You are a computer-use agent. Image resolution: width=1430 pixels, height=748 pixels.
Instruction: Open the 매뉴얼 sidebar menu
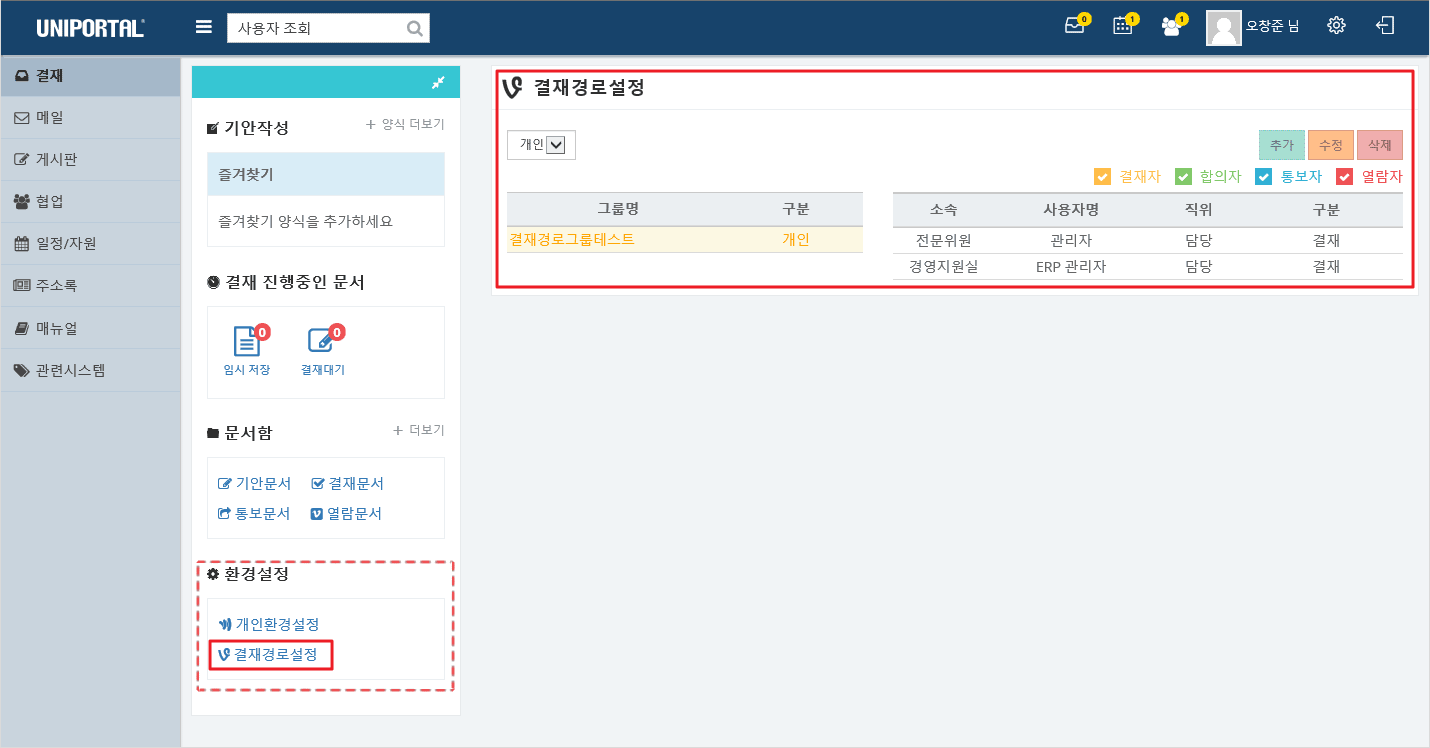[x=90, y=328]
